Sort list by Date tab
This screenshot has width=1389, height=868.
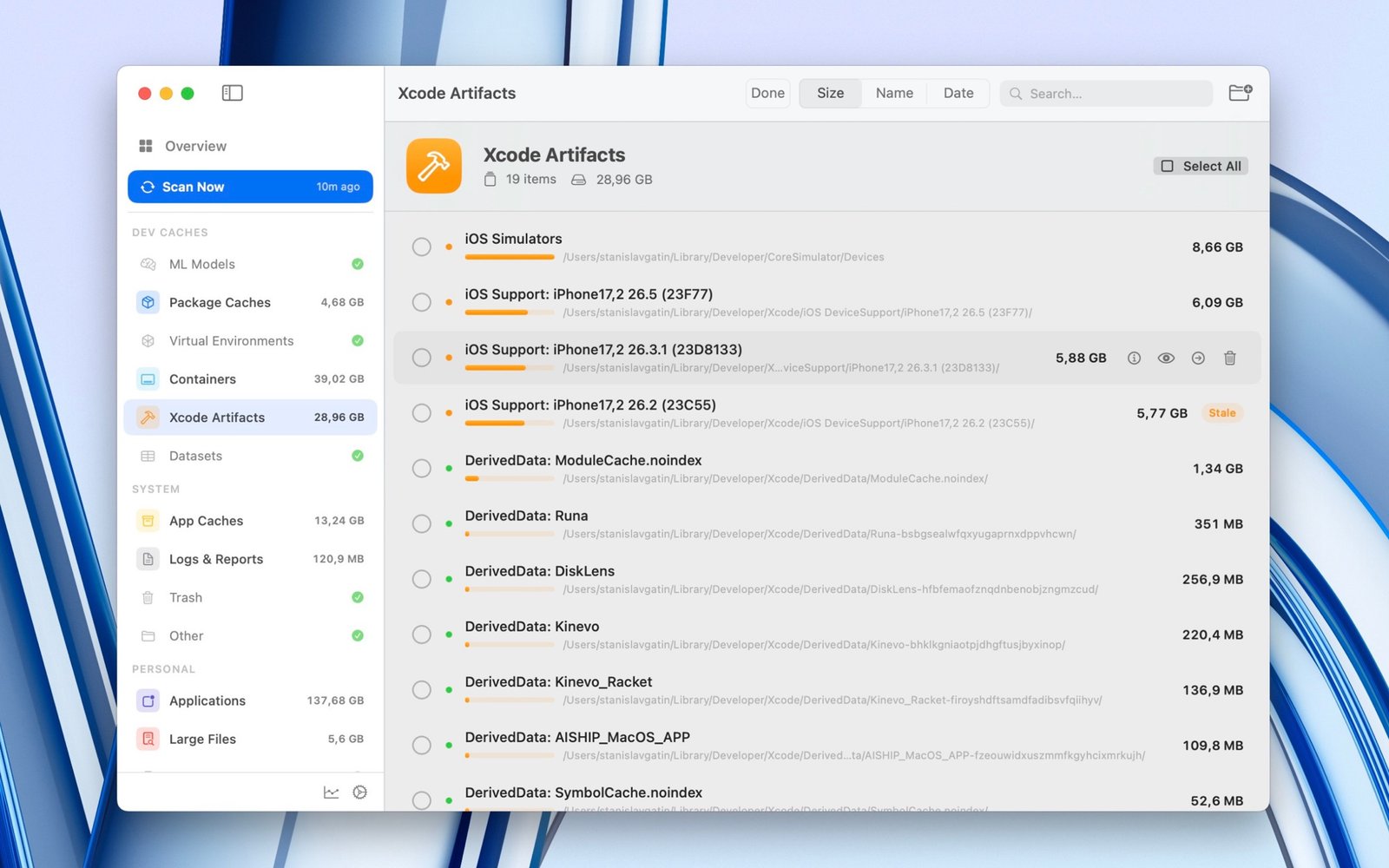[x=958, y=93]
